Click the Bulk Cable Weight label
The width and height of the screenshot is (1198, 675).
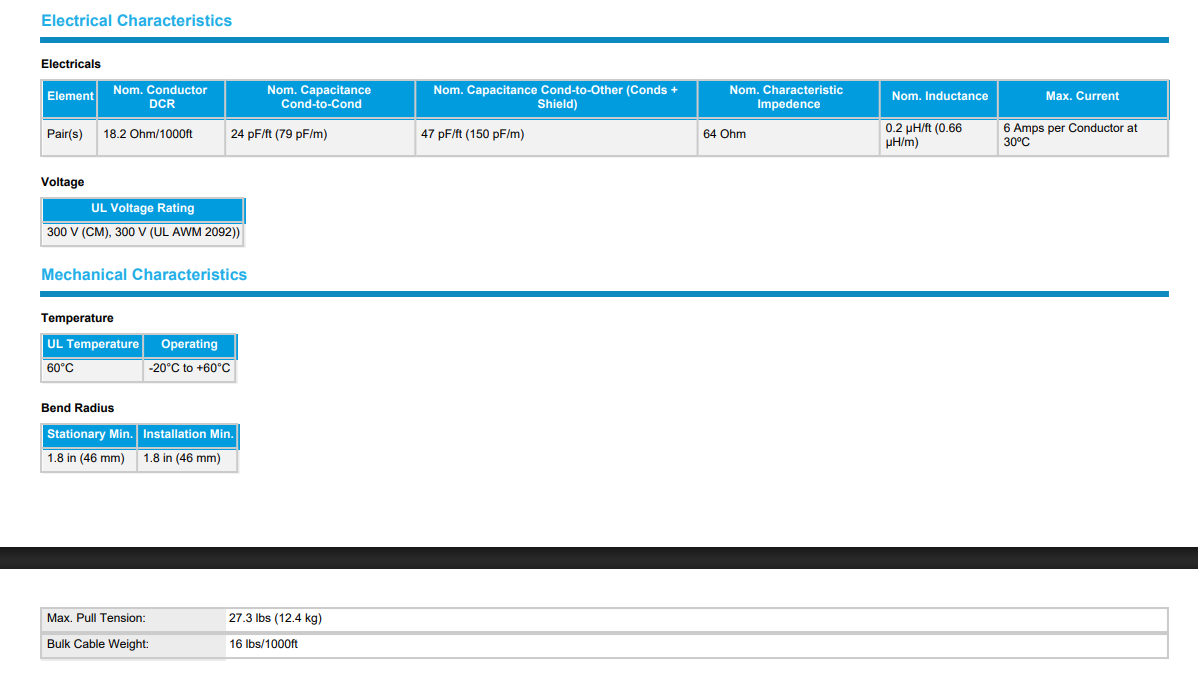98,644
